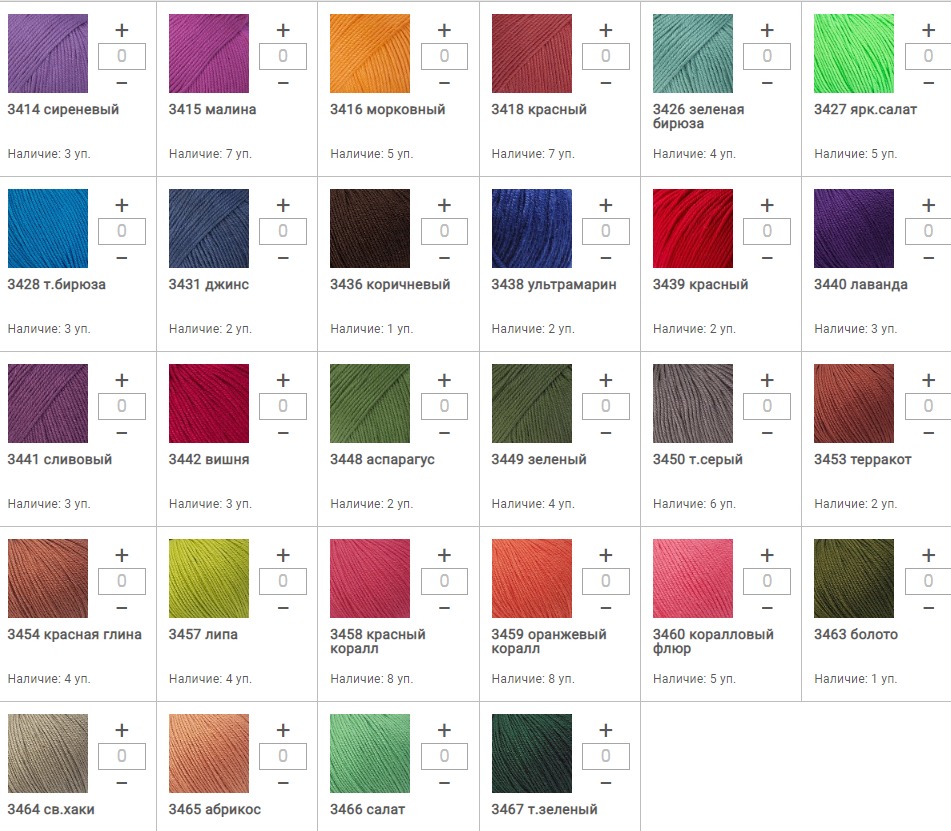Image resolution: width=951 pixels, height=831 pixels.
Task: Increase quantity for 3465 абрикос
Action: pyautogui.click(x=283, y=730)
